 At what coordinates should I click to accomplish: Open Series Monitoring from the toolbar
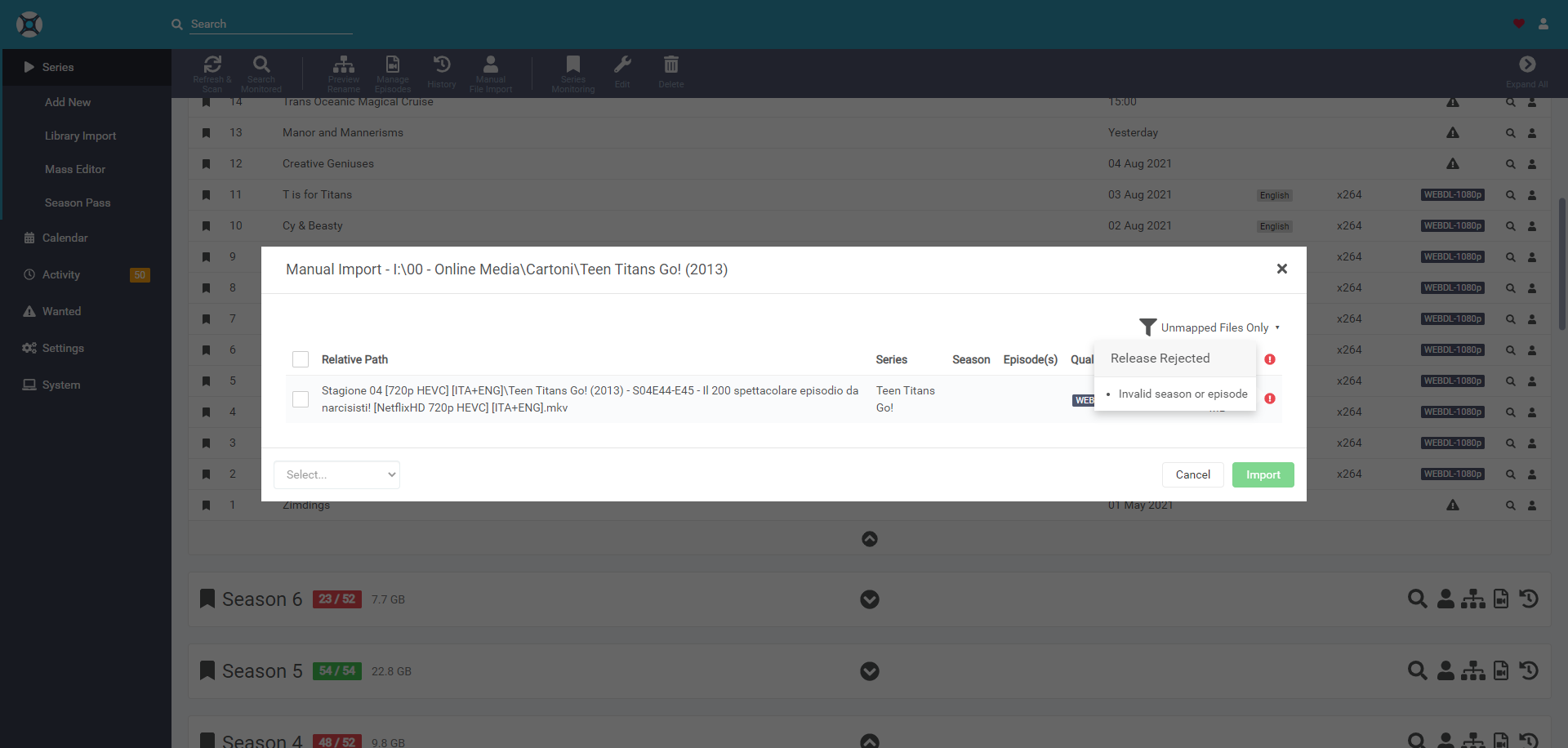click(x=572, y=72)
